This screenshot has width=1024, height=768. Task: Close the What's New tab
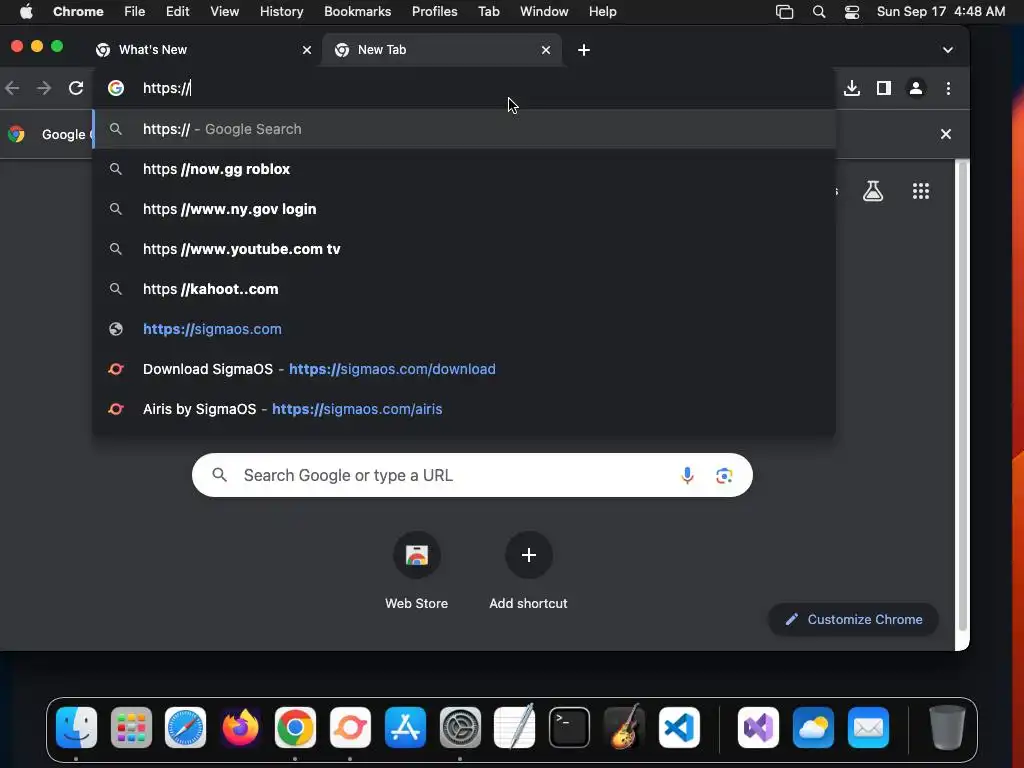point(306,50)
